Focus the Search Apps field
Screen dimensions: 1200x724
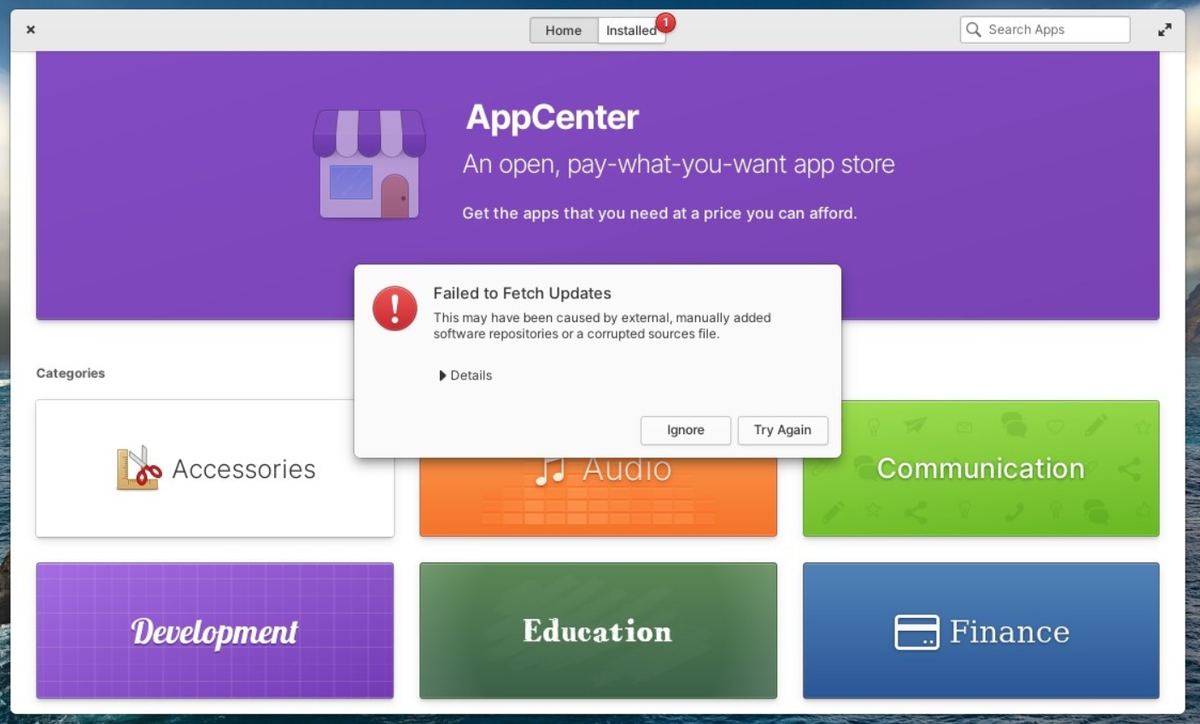pyautogui.click(x=1045, y=30)
